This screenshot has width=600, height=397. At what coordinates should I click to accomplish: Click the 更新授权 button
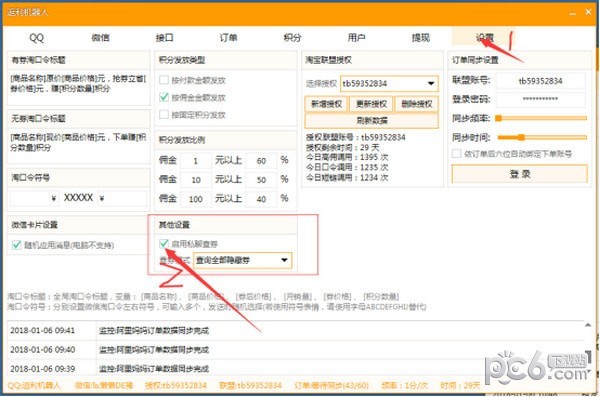click(371, 104)
